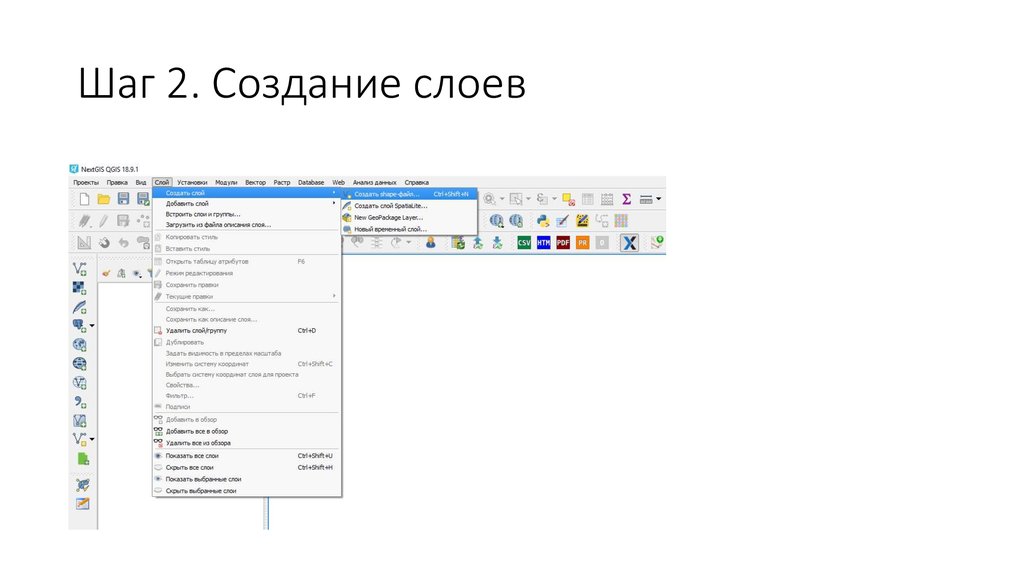The height and width of the screenshot is (574, 1024).
Task: Click the user account person icon
Action: click(430, 243)
